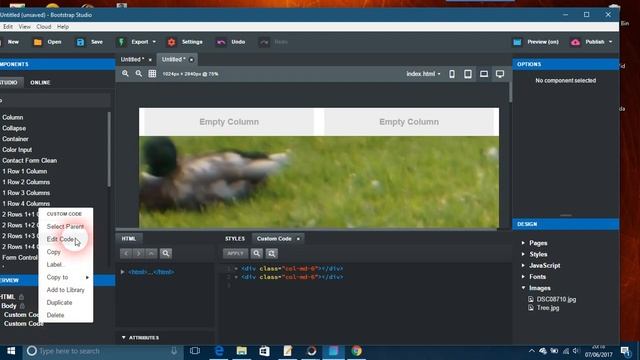Select the Container component
This screenshot has width=640, height=360.
click(15, 139)
